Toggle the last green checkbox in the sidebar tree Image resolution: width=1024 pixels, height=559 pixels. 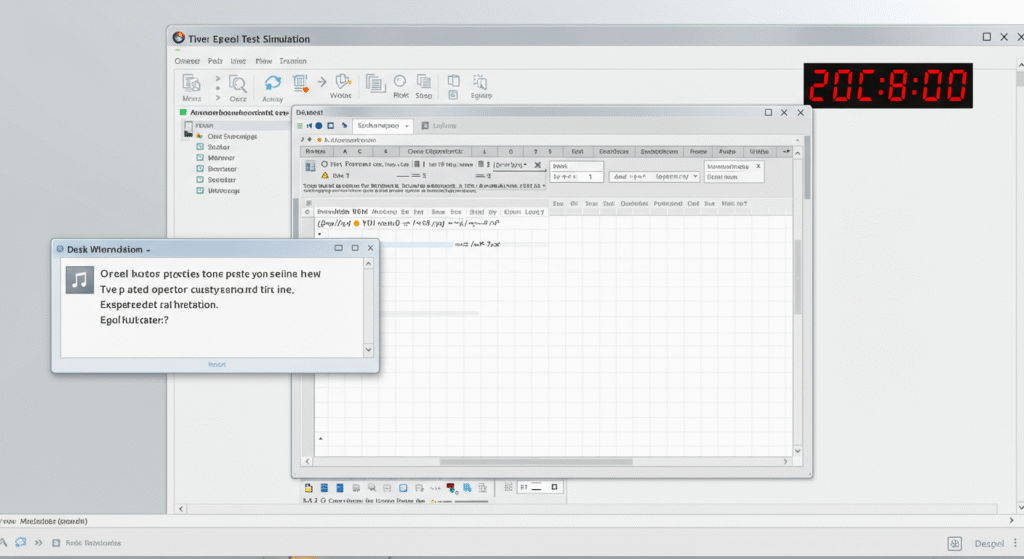[x=201, y=190]
